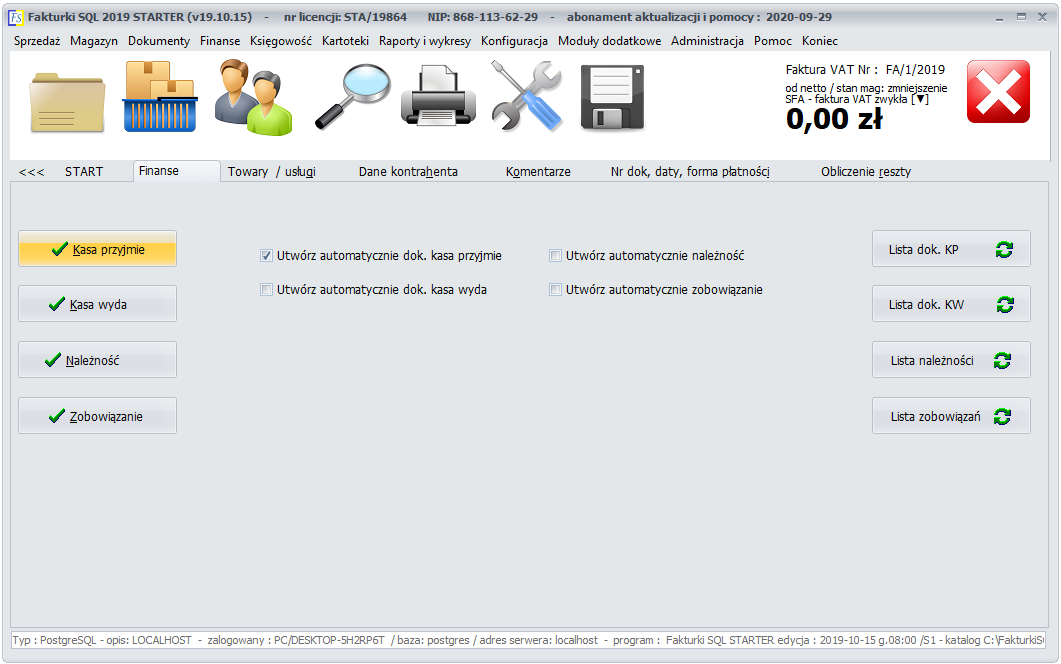
Task: Open the Księgowość menu
Action: pyautogui.click(x=281, y=41)
